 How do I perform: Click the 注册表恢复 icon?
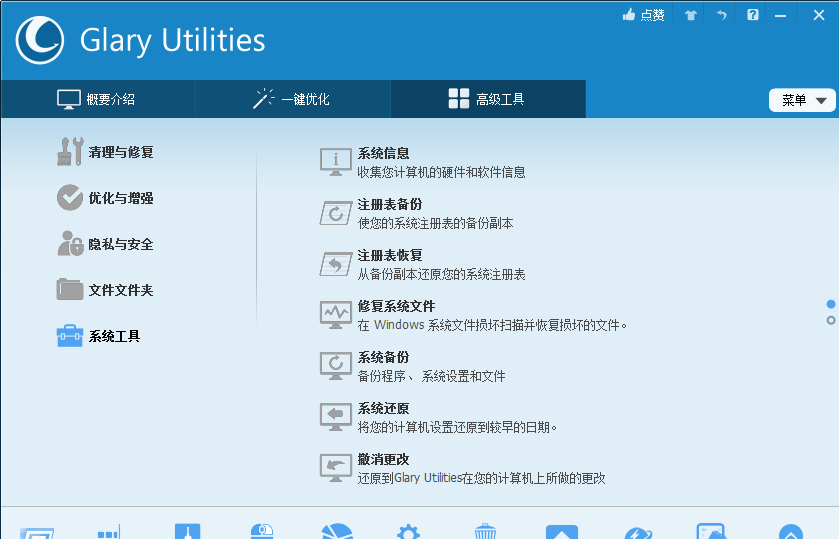(335, 263)
